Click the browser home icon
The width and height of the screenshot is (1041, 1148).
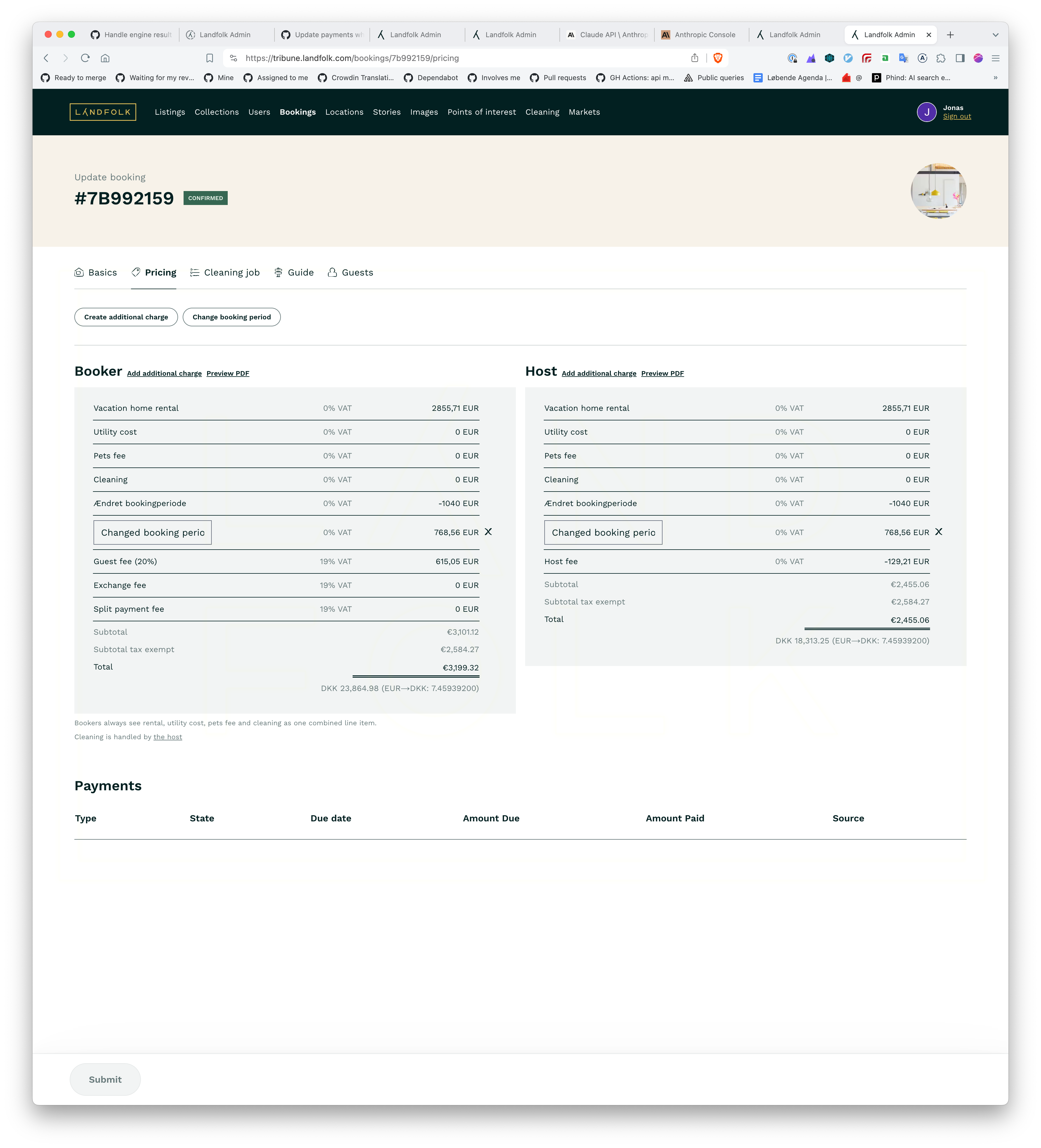point(105,58)
